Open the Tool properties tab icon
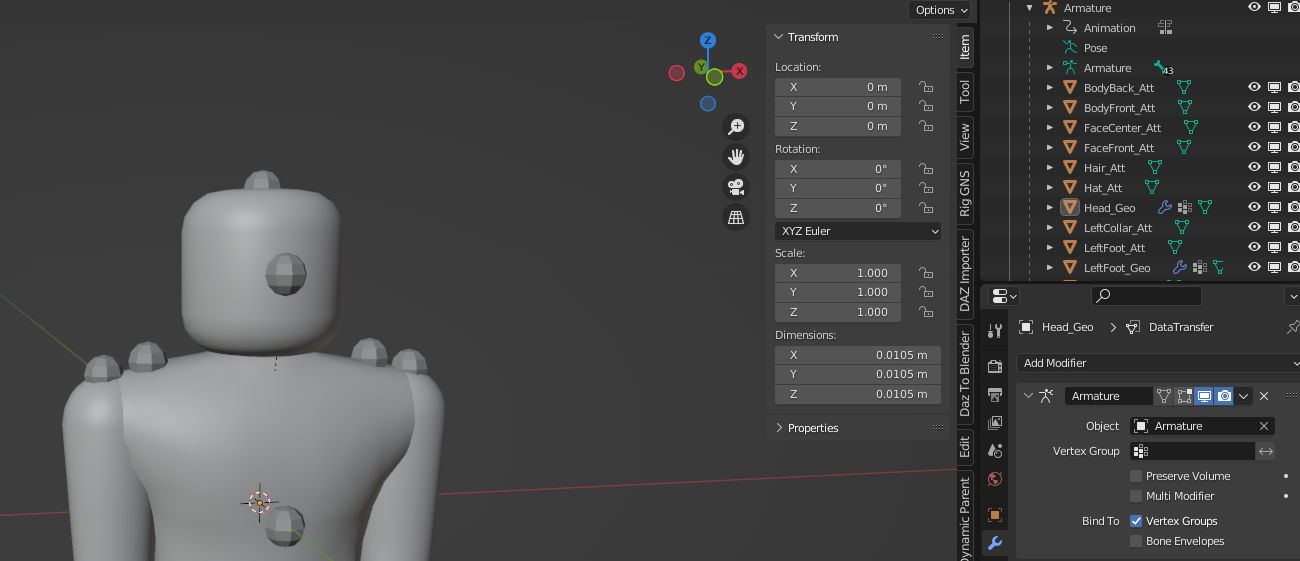 click(x=995, y=330)
